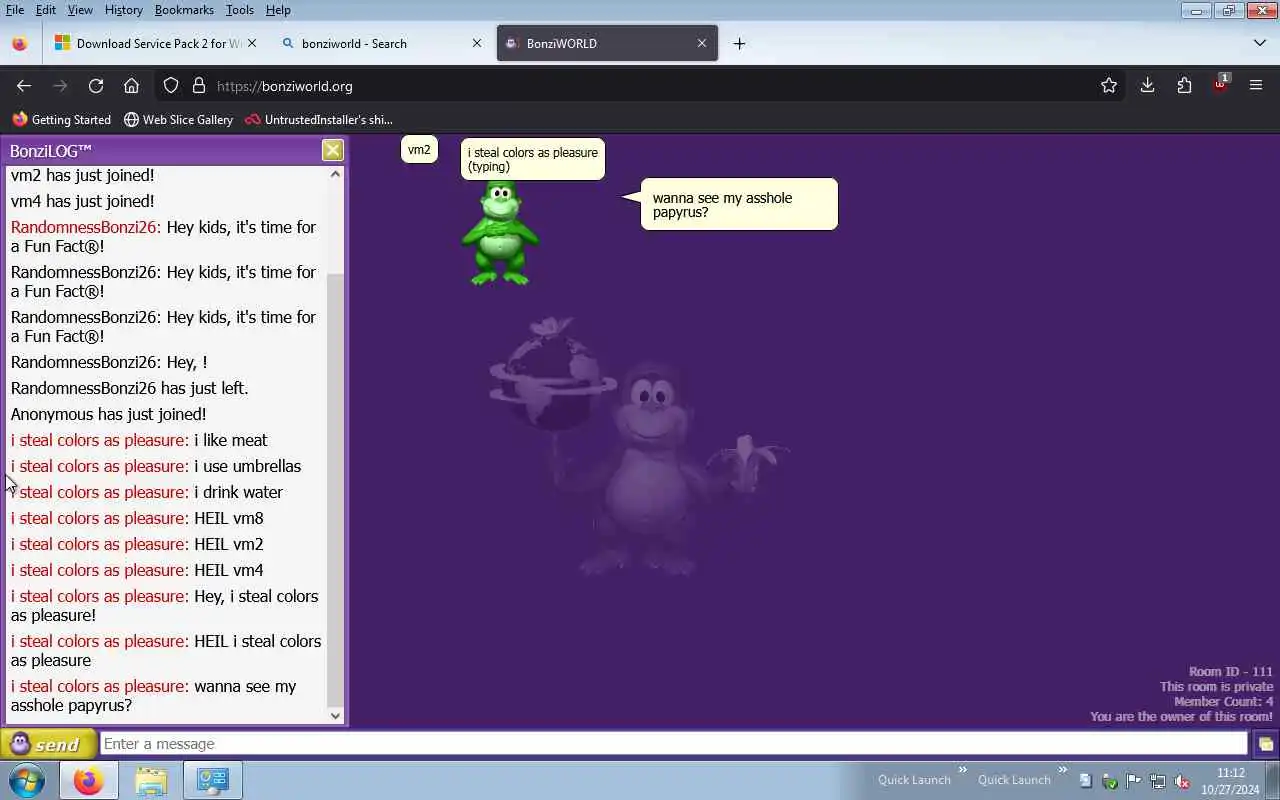Open the Firefox View pinned icon
1280x800 pixels.
point(19,43)
